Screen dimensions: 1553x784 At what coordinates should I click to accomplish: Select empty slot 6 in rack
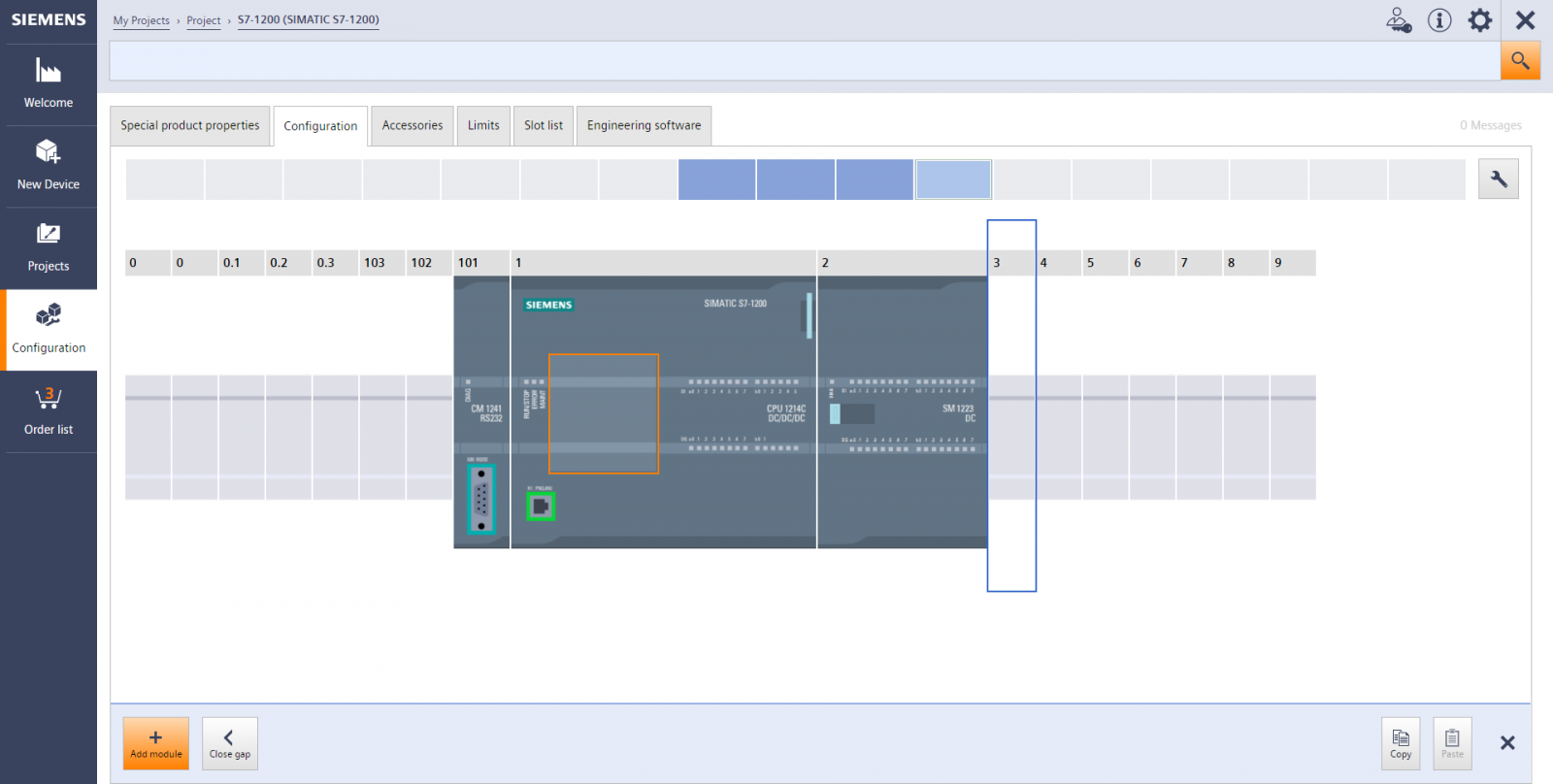pyautogui.click(x=1153, y=437)
